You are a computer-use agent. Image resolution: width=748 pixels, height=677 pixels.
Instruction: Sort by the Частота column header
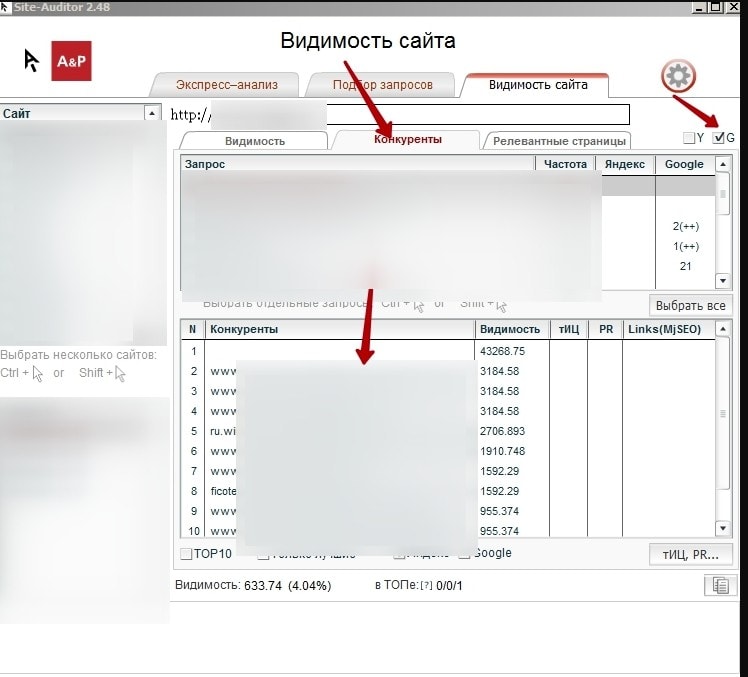coord(565,164)
